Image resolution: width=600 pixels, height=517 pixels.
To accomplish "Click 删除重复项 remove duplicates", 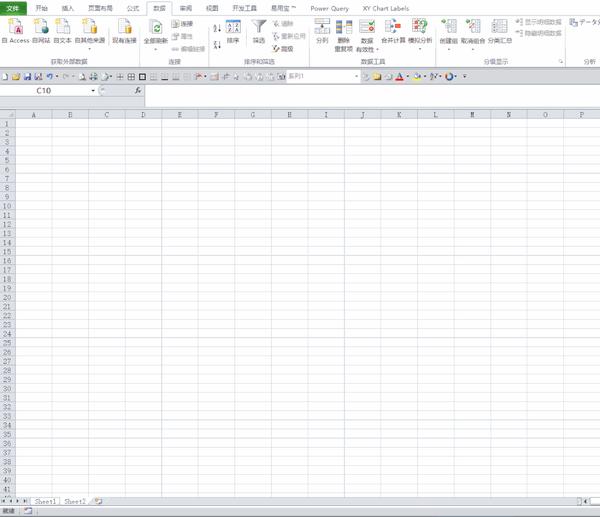I will [344, 35].
